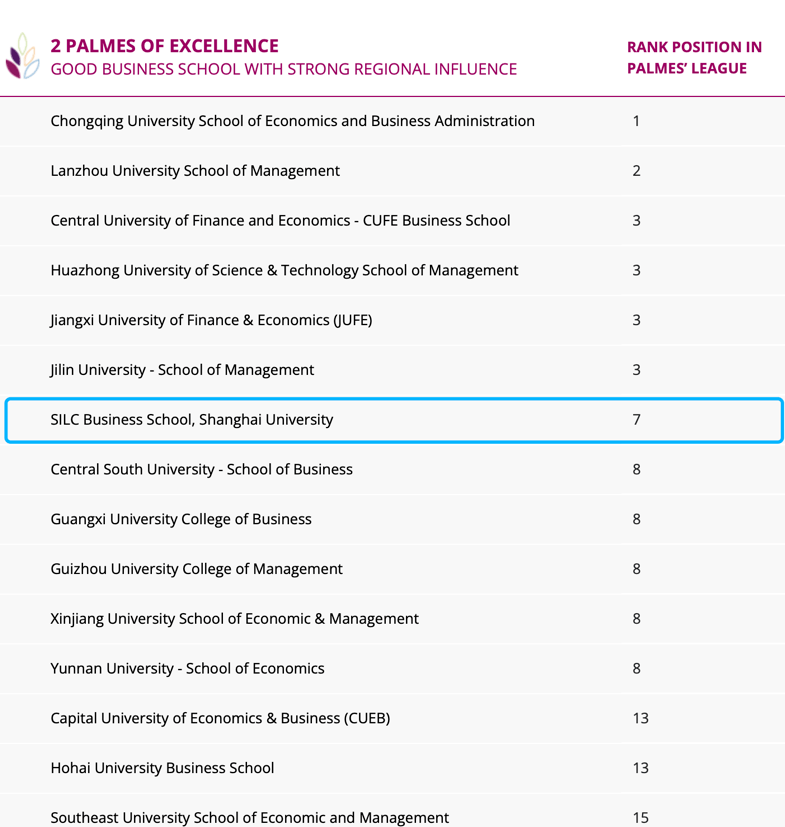Open Jiangxi University of Finance (JUFE)
The width and height of the screenshot is (785, 827).
(x=211, y=320)
